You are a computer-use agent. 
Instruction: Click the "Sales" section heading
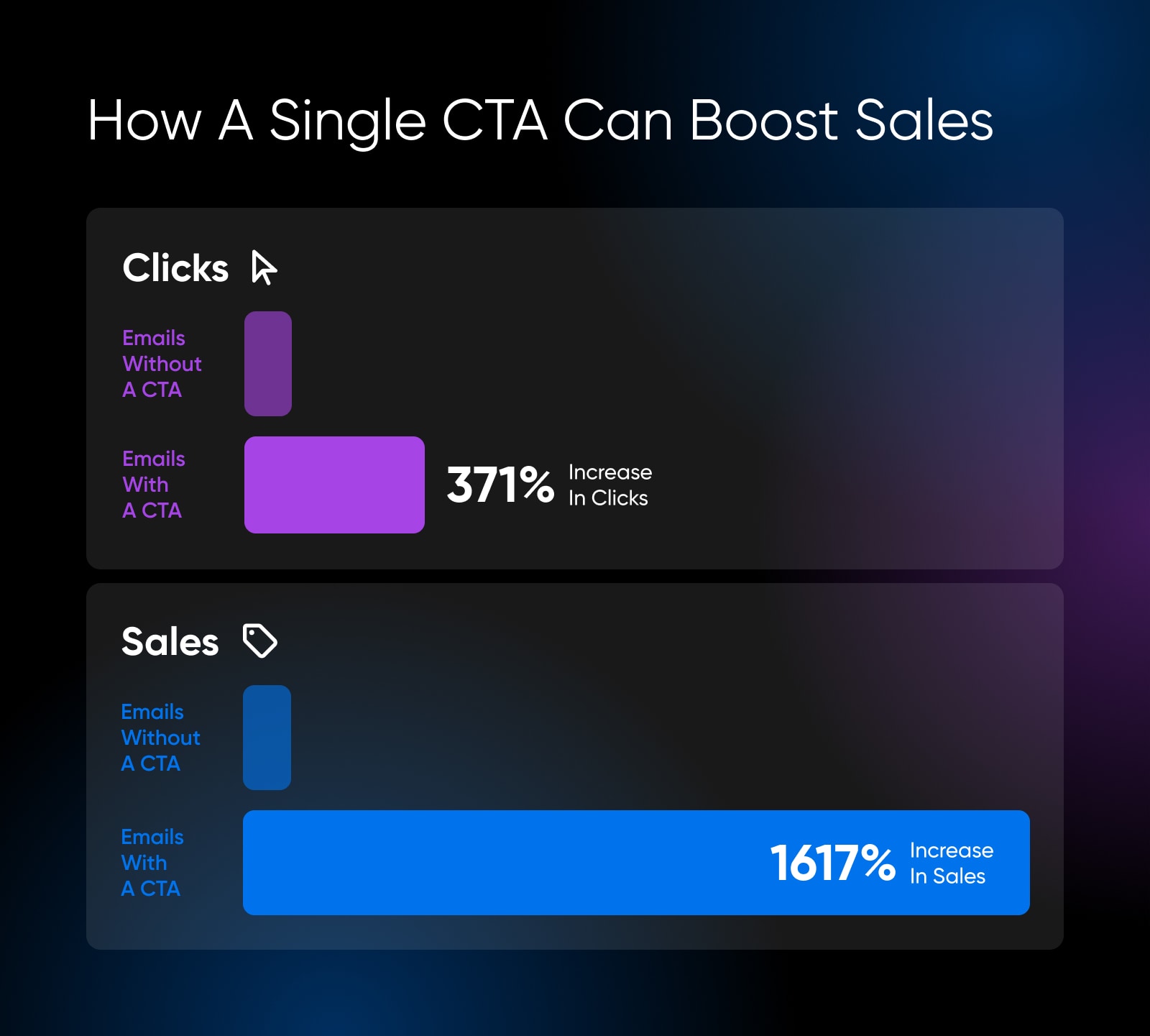click(170, 641)
